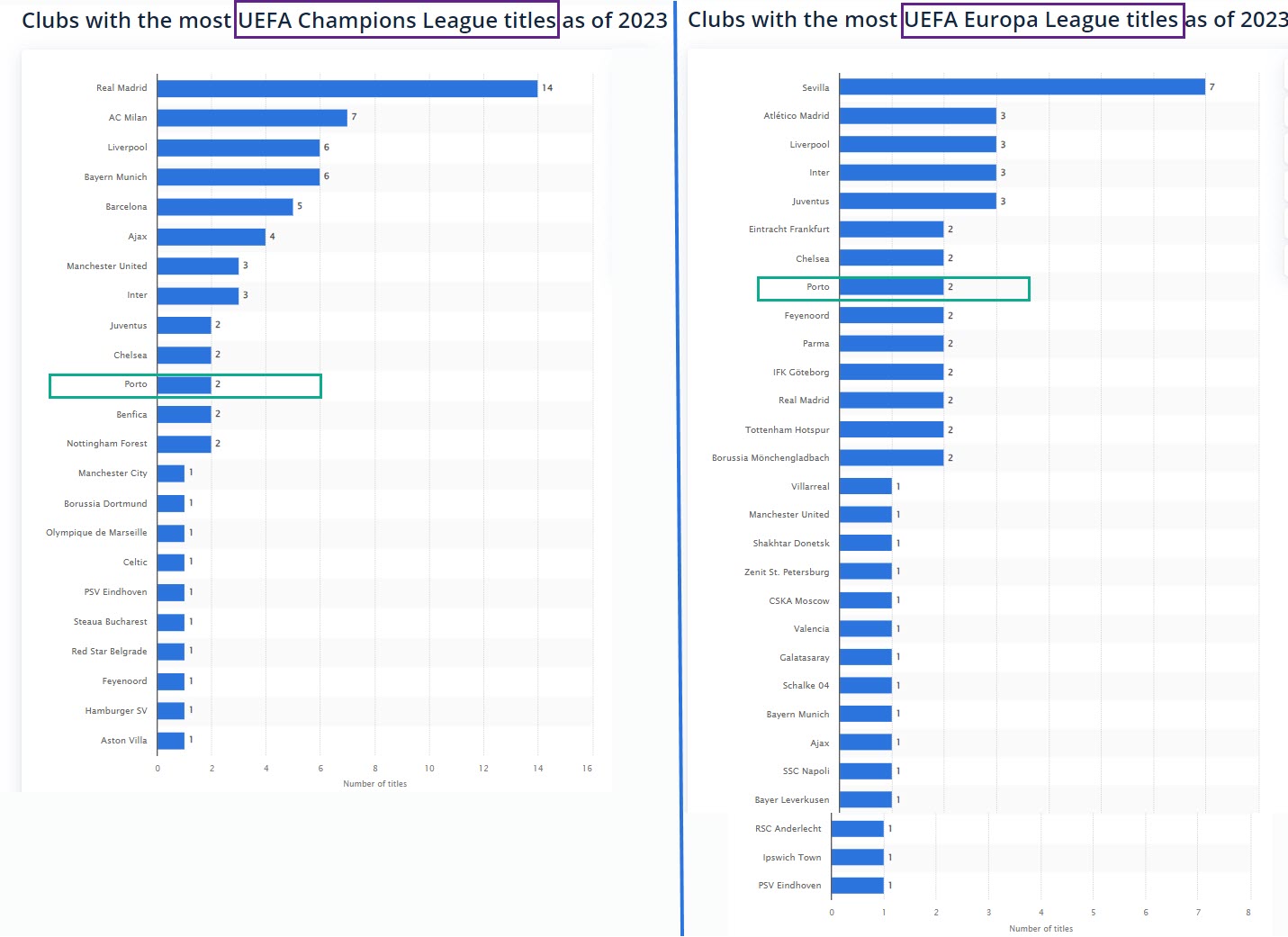Image resolution: width=1288 pixels, height=937 pixels.
Task: Click the CSKA Moscow label
Action: coord(799,601)
